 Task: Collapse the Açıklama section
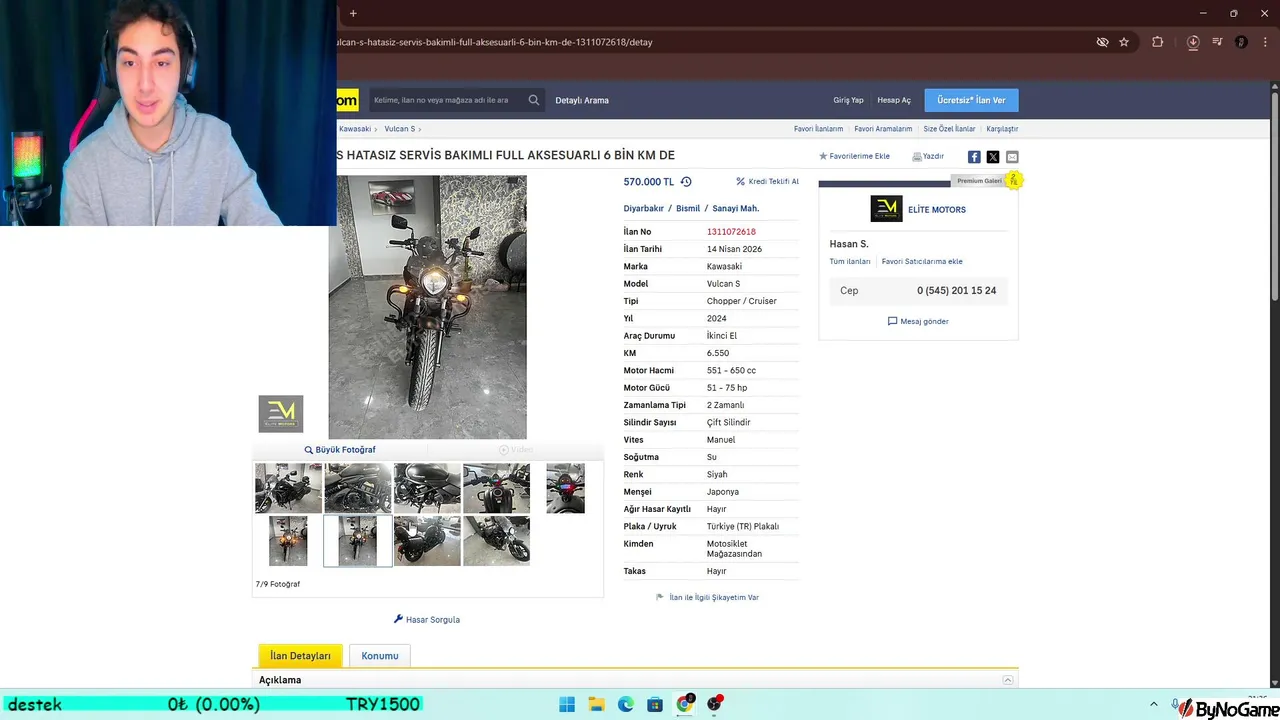[x=1008, y=680]
